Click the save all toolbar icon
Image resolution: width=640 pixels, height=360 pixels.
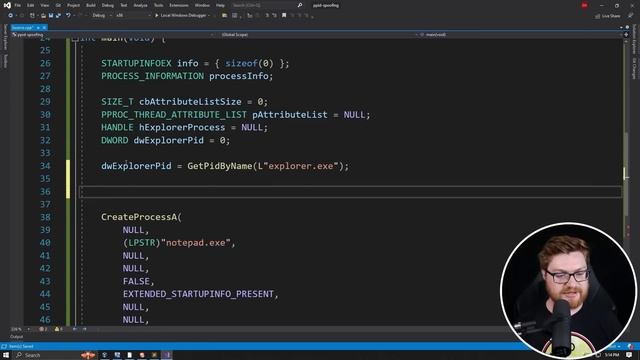(x=58, y=16)
